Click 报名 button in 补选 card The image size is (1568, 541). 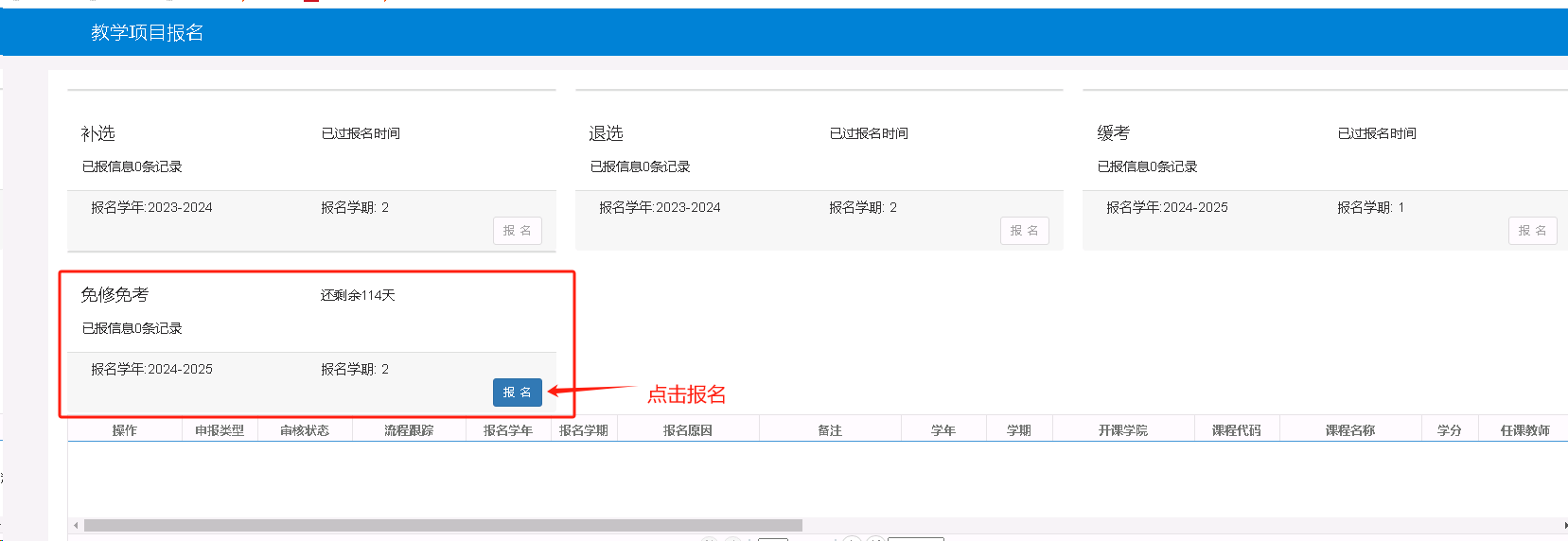(517, 231)
